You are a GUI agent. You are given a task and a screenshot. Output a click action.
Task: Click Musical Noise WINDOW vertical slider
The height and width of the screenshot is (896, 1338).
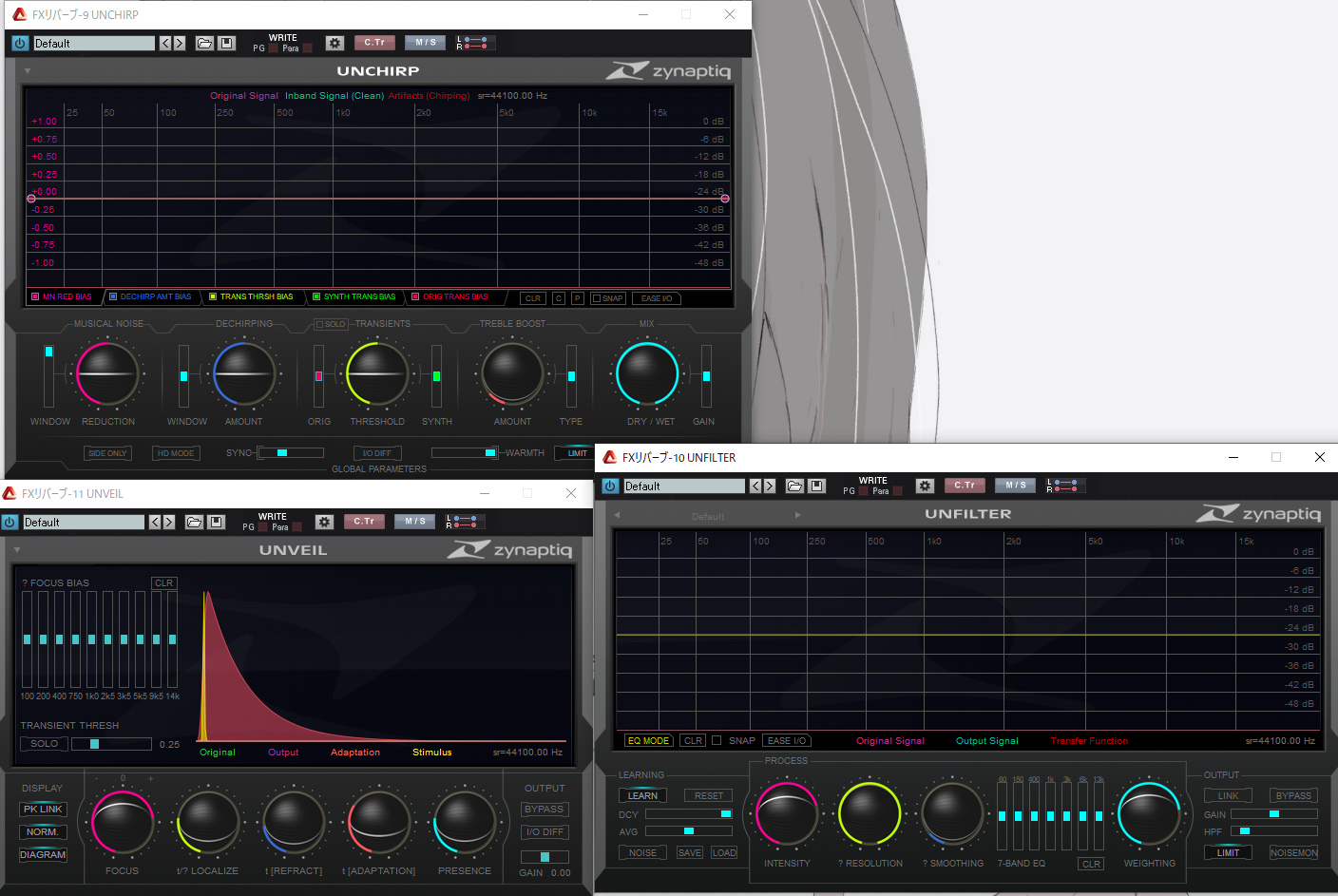[49, 375]
